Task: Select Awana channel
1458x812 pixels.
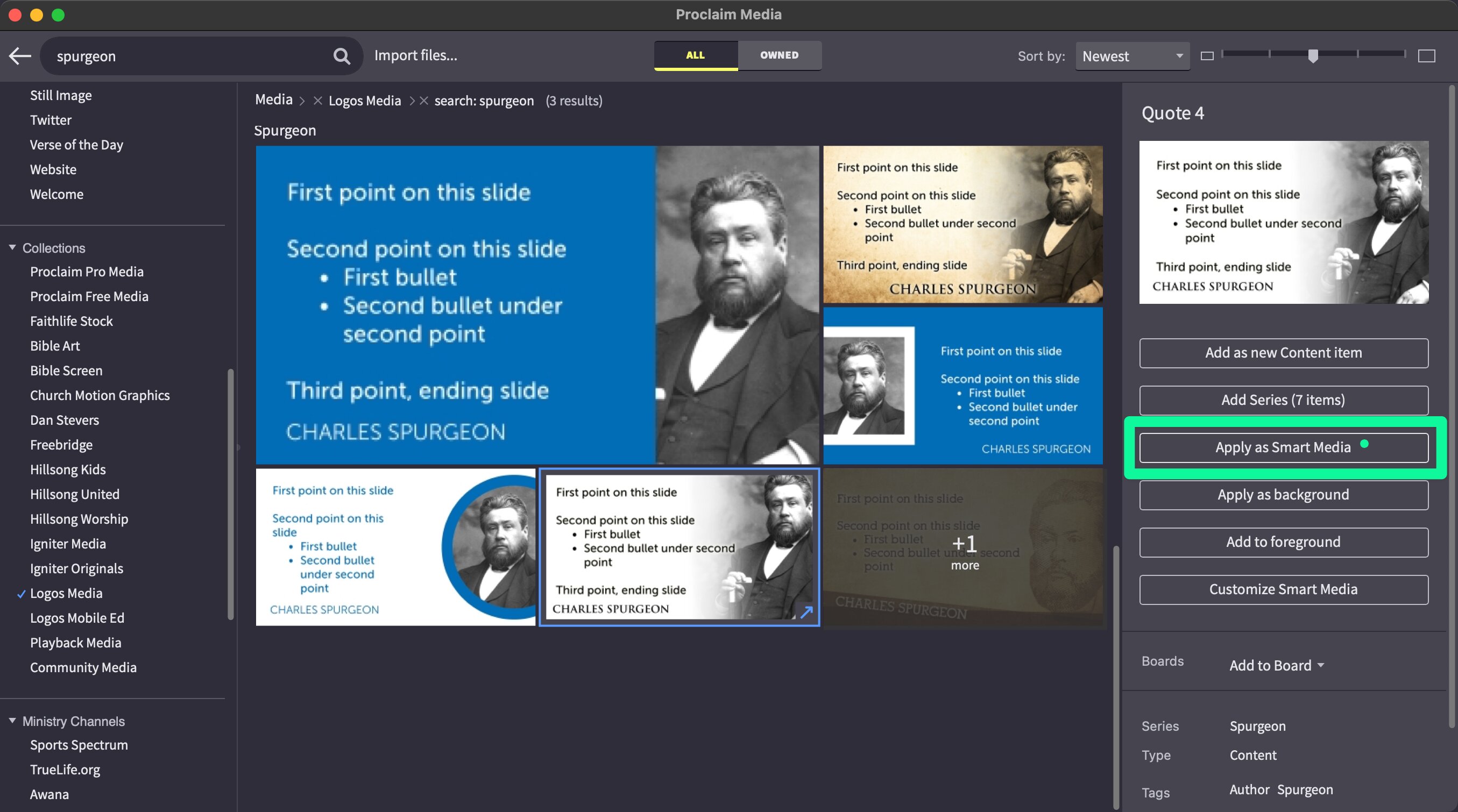Action: pos(49,794)
